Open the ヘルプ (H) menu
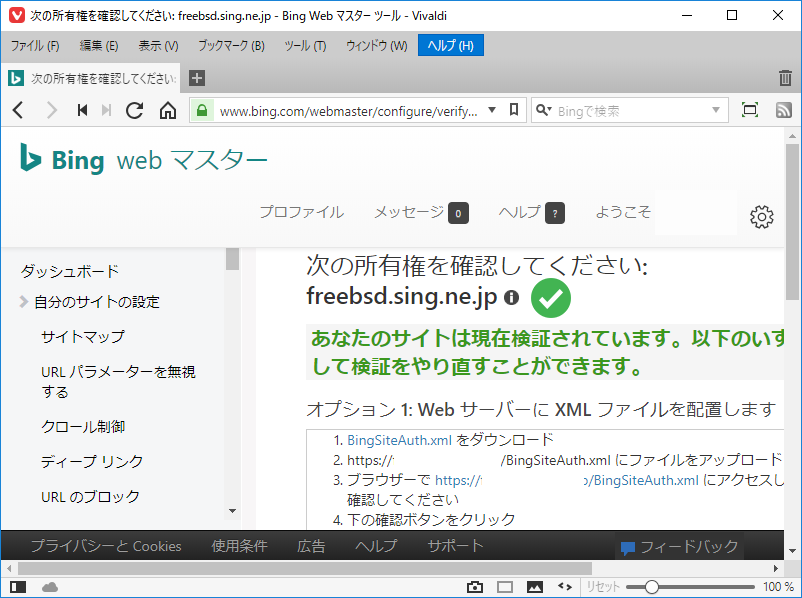802x598 pixels. pos(451,46)
